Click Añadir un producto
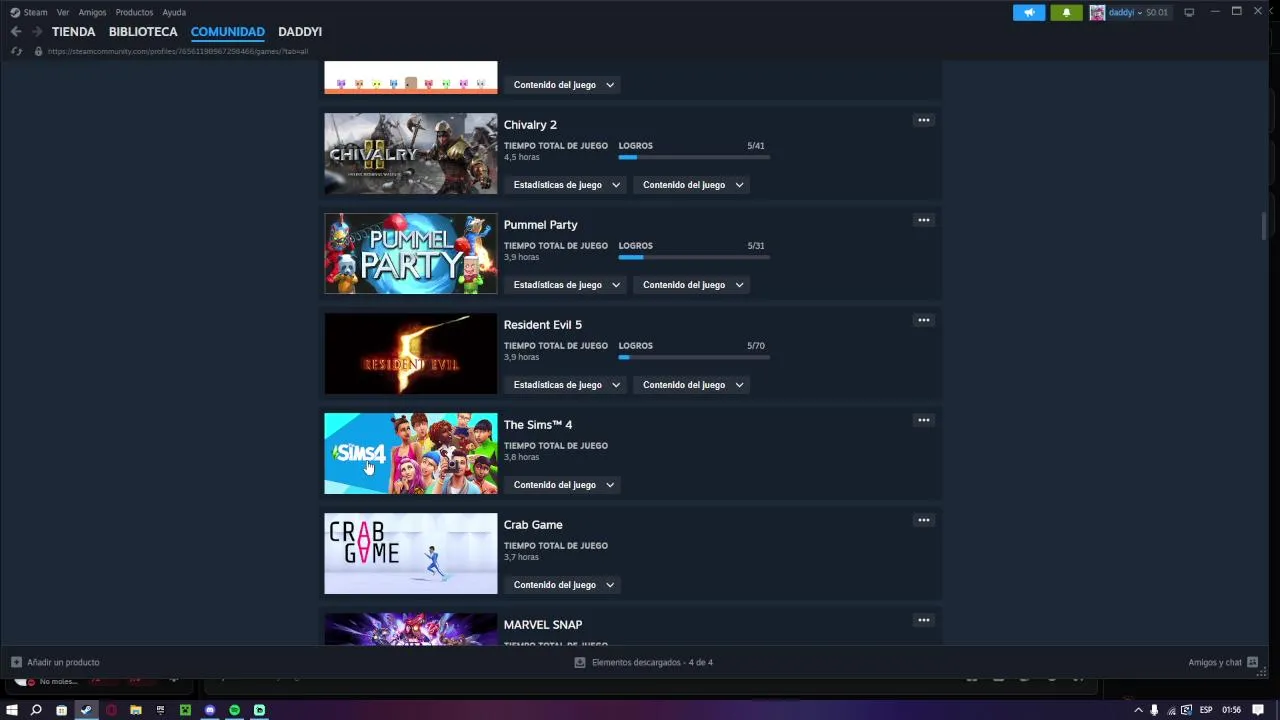The width and height of the screenshot is (1280, 720). click(x=63, y=662)
